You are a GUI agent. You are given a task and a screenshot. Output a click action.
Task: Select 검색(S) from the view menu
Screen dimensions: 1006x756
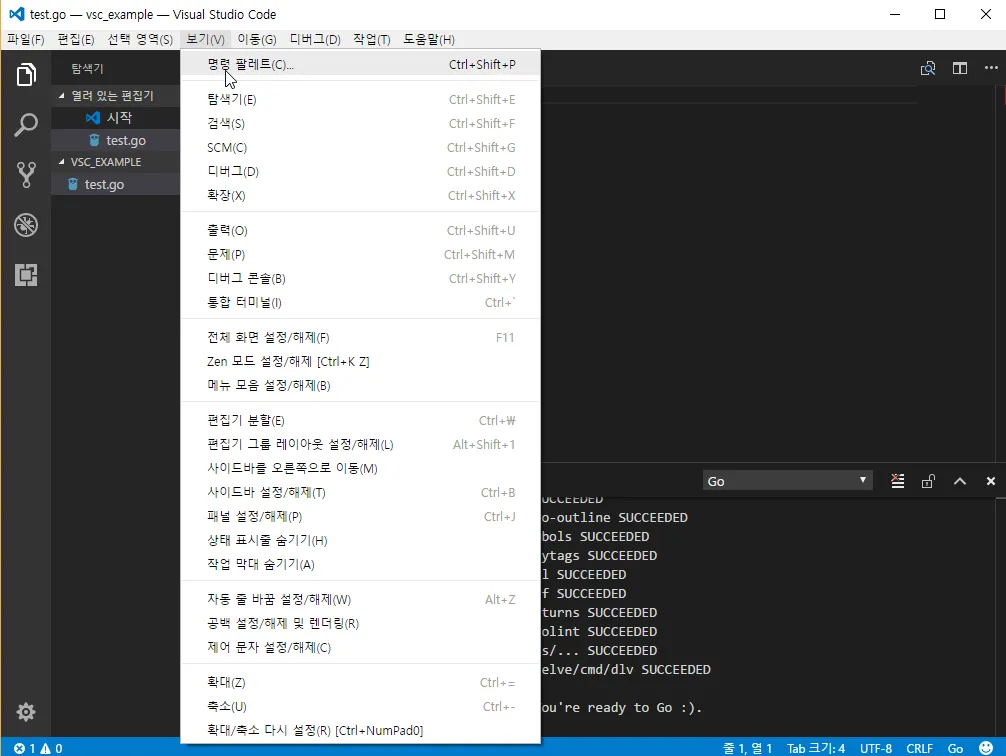[361, 123]
